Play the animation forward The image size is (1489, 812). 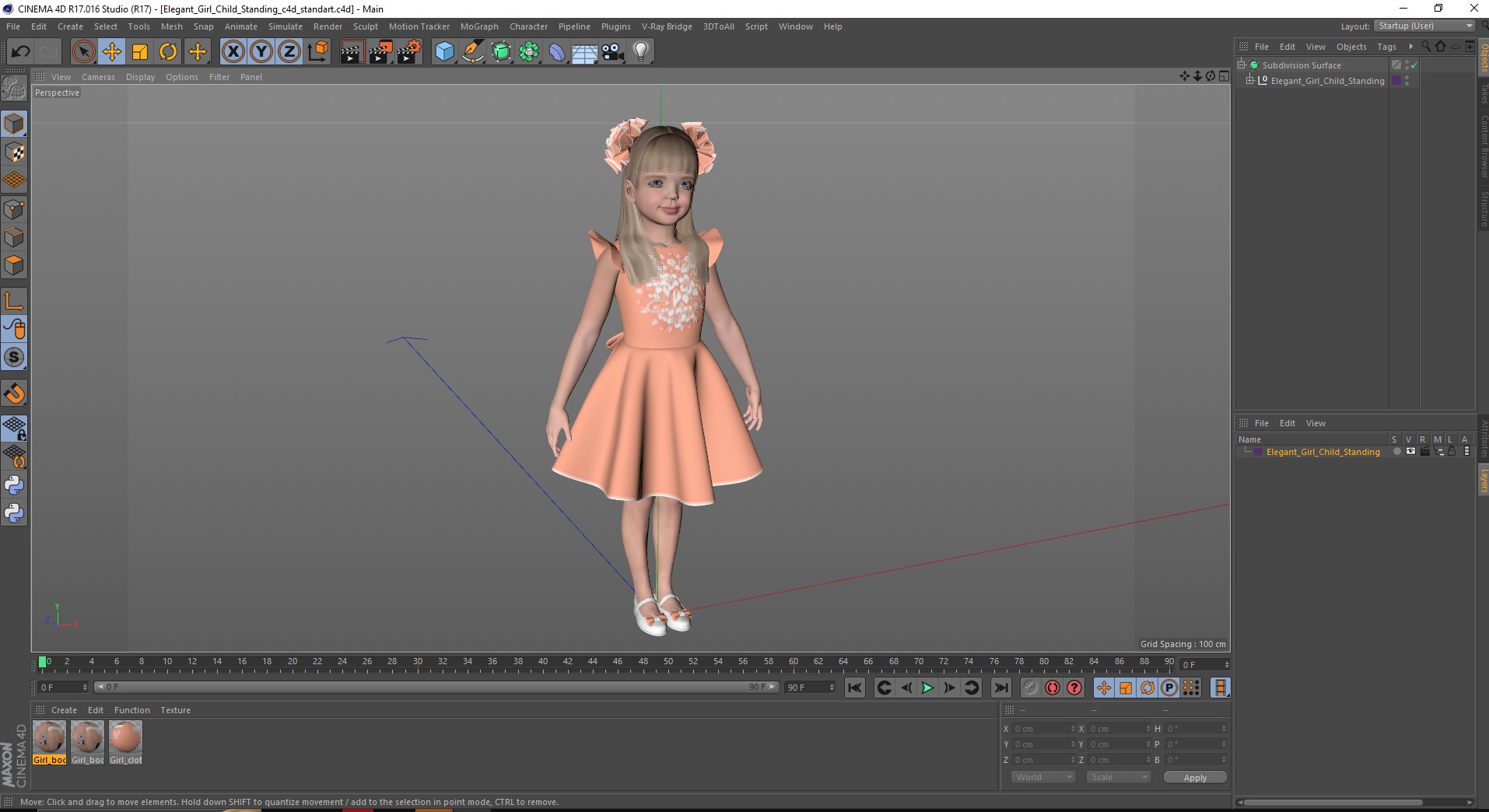(x=927, y=688)
